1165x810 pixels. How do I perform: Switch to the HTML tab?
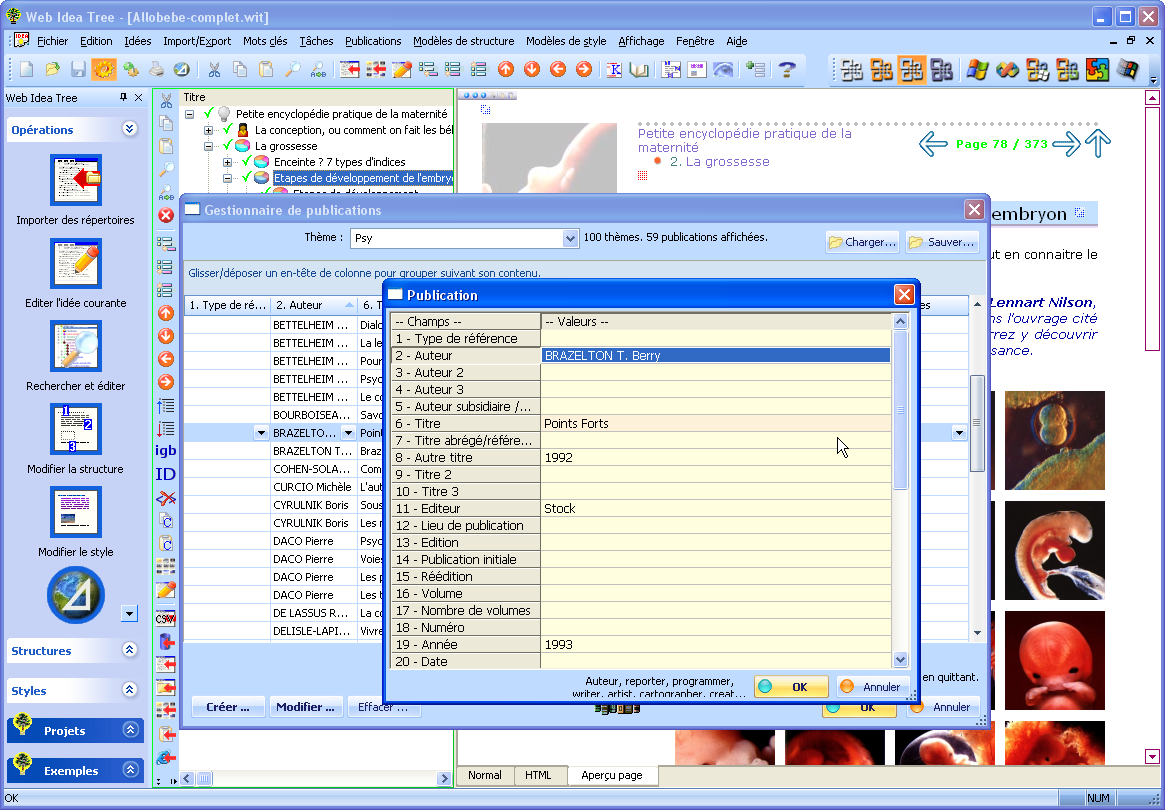tap(538, 775)
